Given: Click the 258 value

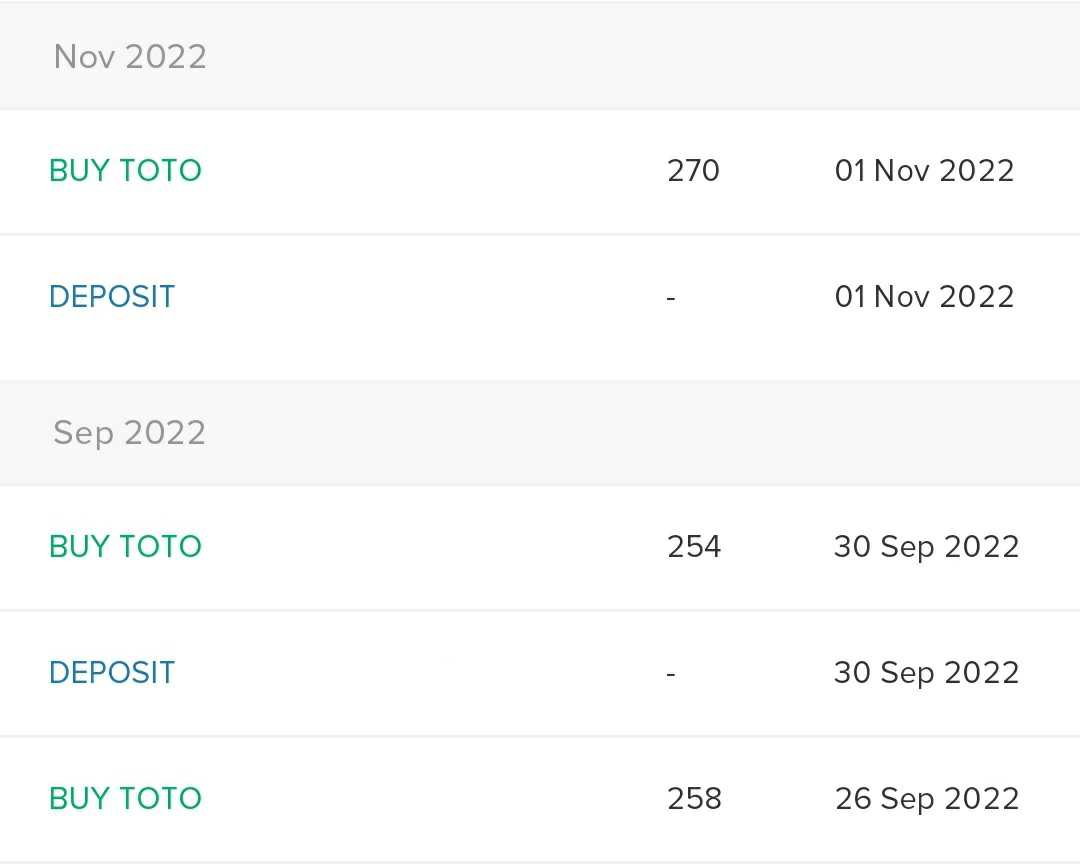Looking at the screenshot, I should tap(694, 799).
